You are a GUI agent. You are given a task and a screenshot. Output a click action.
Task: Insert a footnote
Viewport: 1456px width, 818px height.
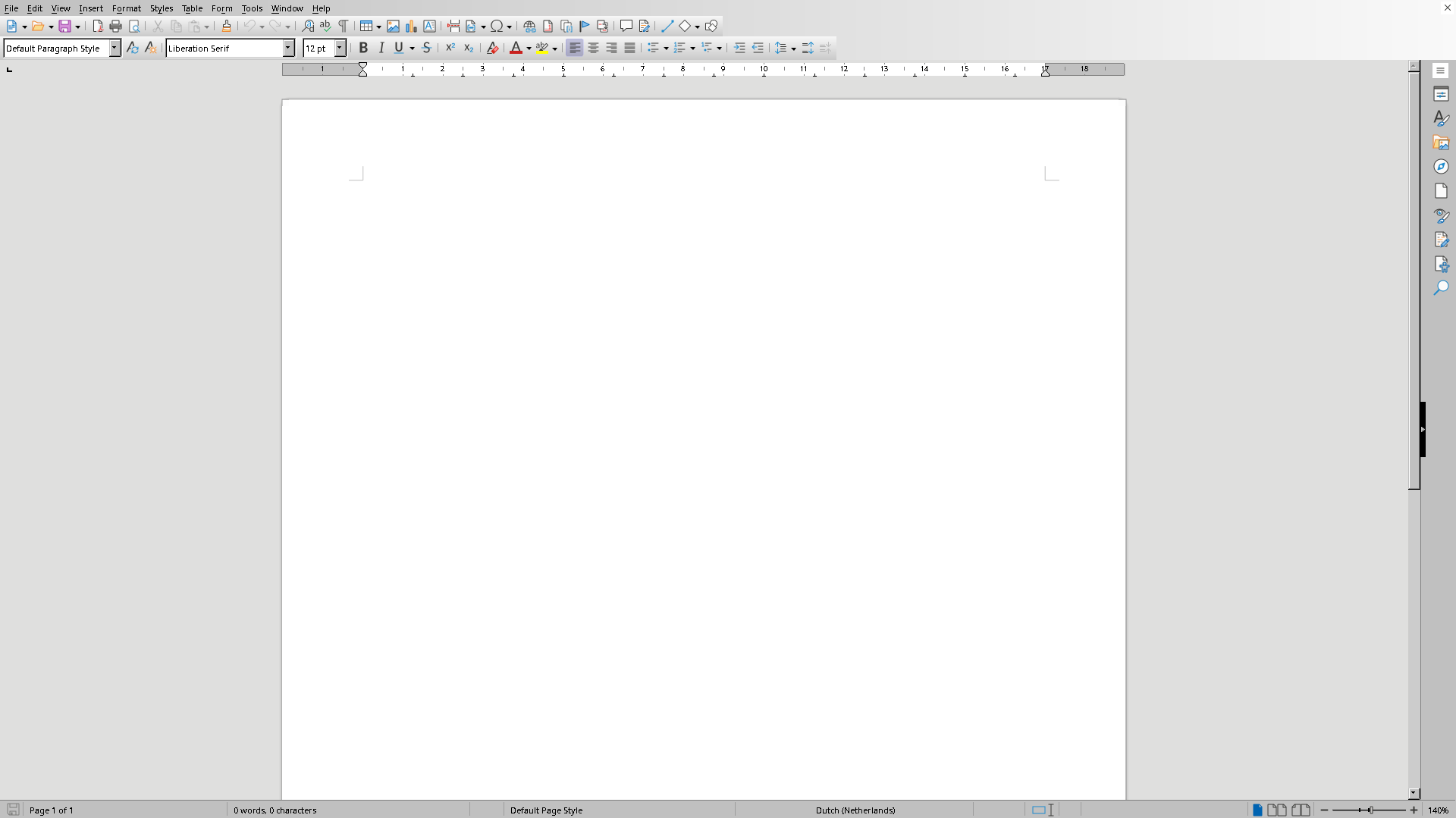(x=548, y=27)
